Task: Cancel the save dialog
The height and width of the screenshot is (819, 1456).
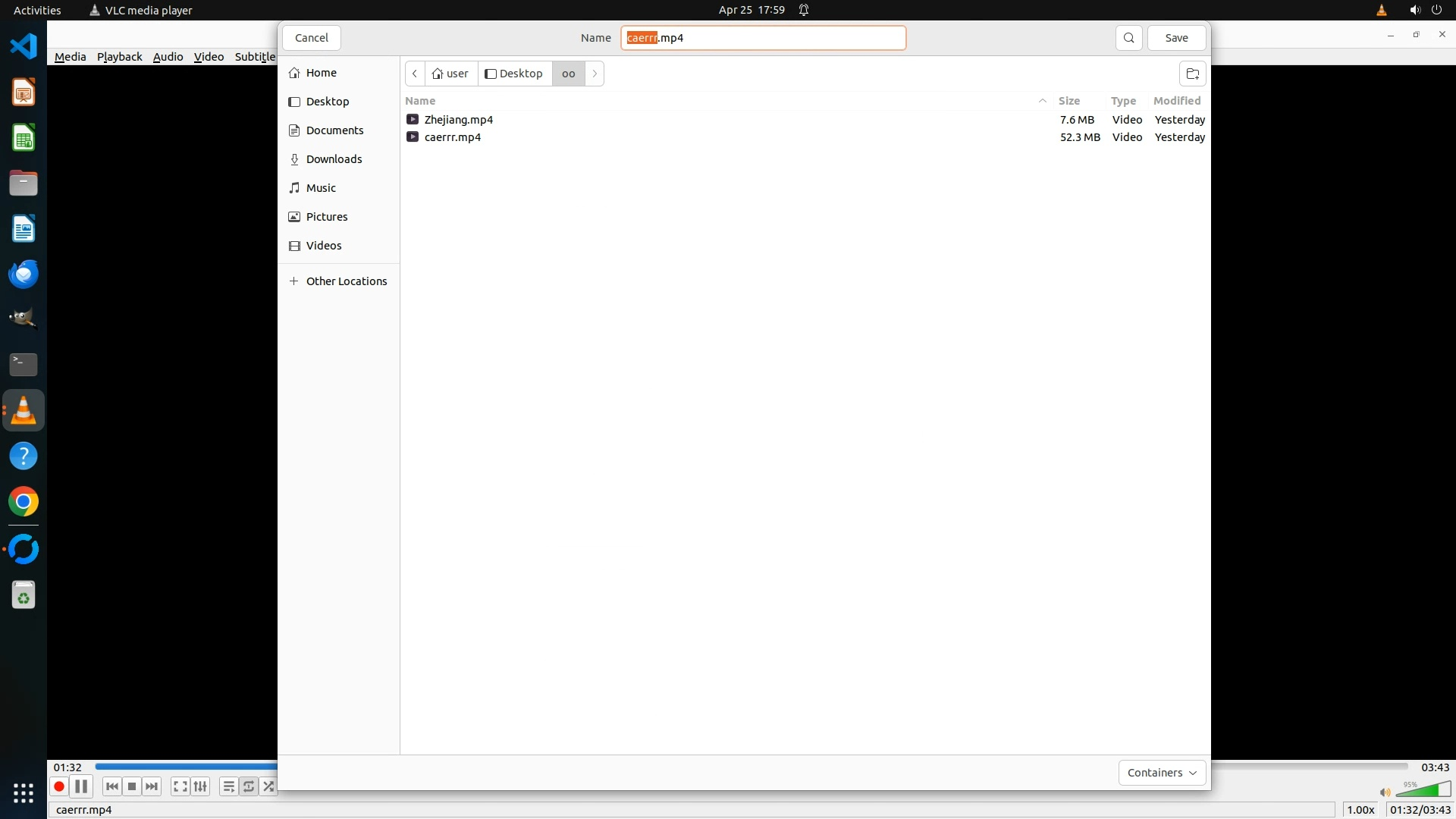Action: (311, 38)
